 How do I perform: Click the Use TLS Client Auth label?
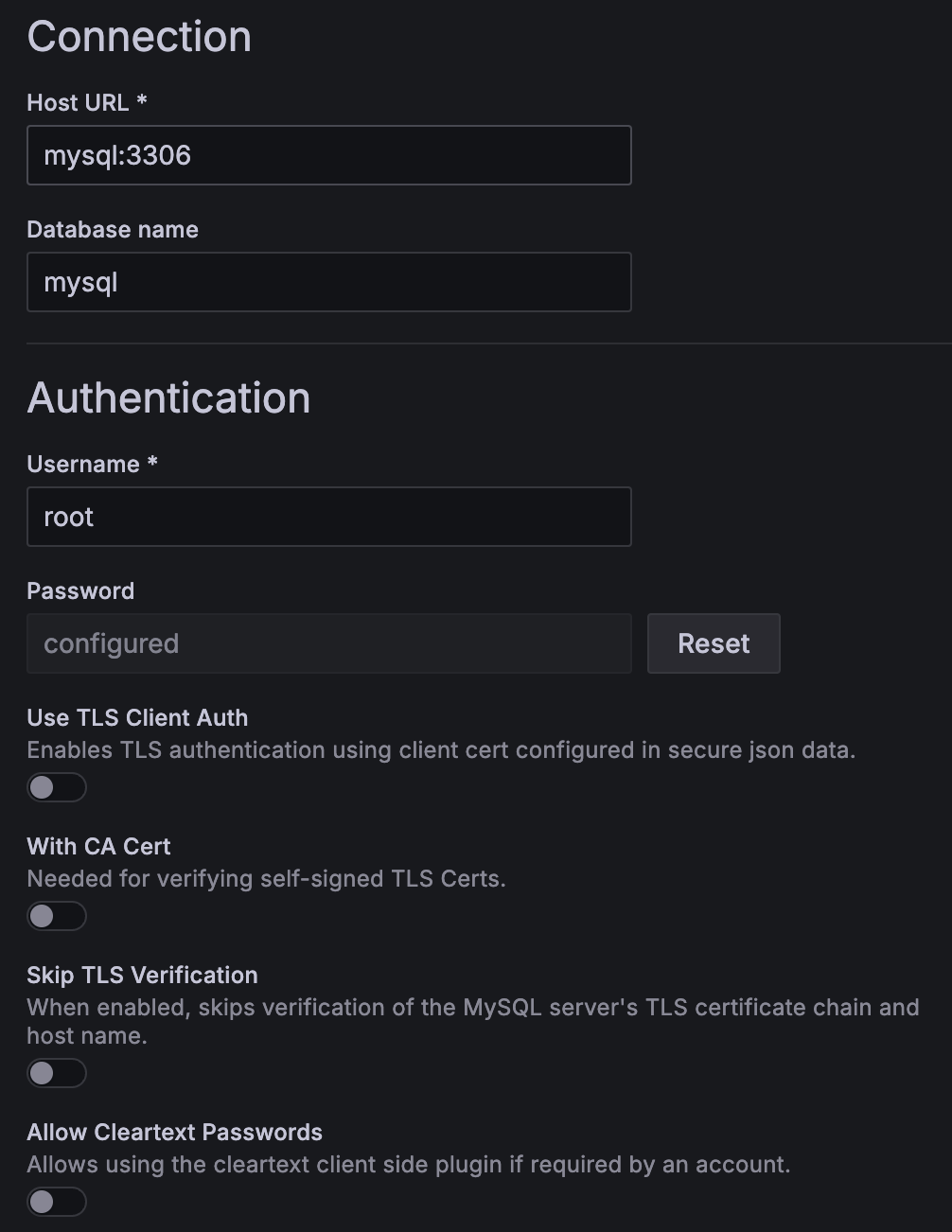(x=137, y=717)
